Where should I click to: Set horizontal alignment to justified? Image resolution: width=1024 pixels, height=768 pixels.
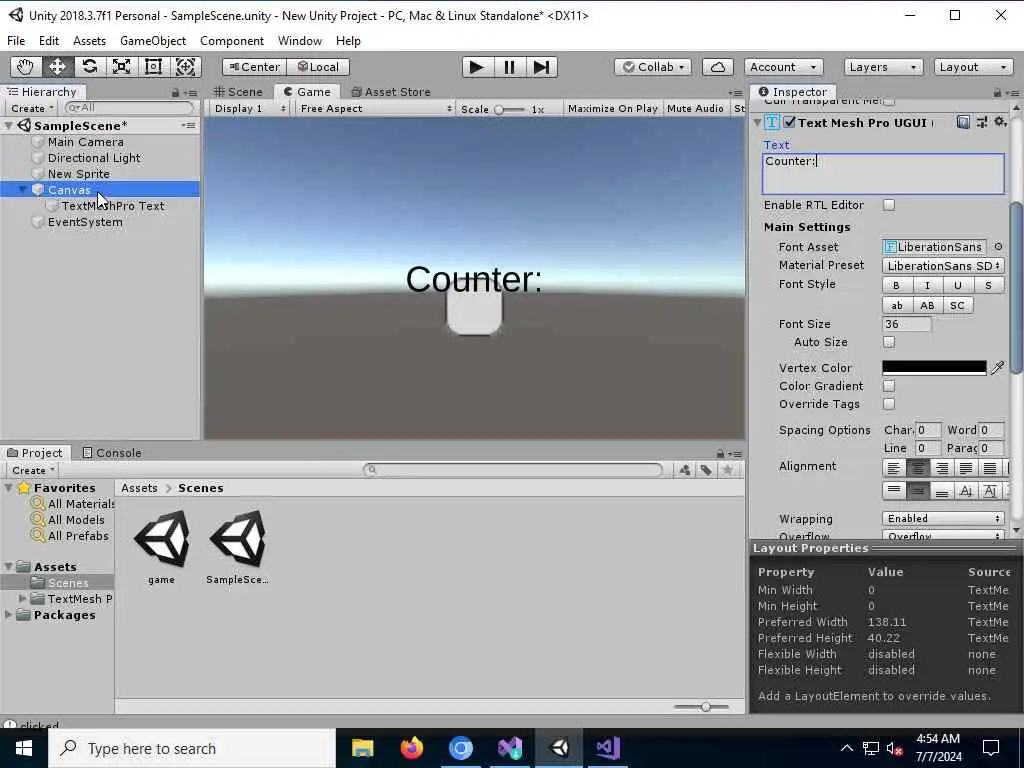pyautogui.click(x=966, y=468)
